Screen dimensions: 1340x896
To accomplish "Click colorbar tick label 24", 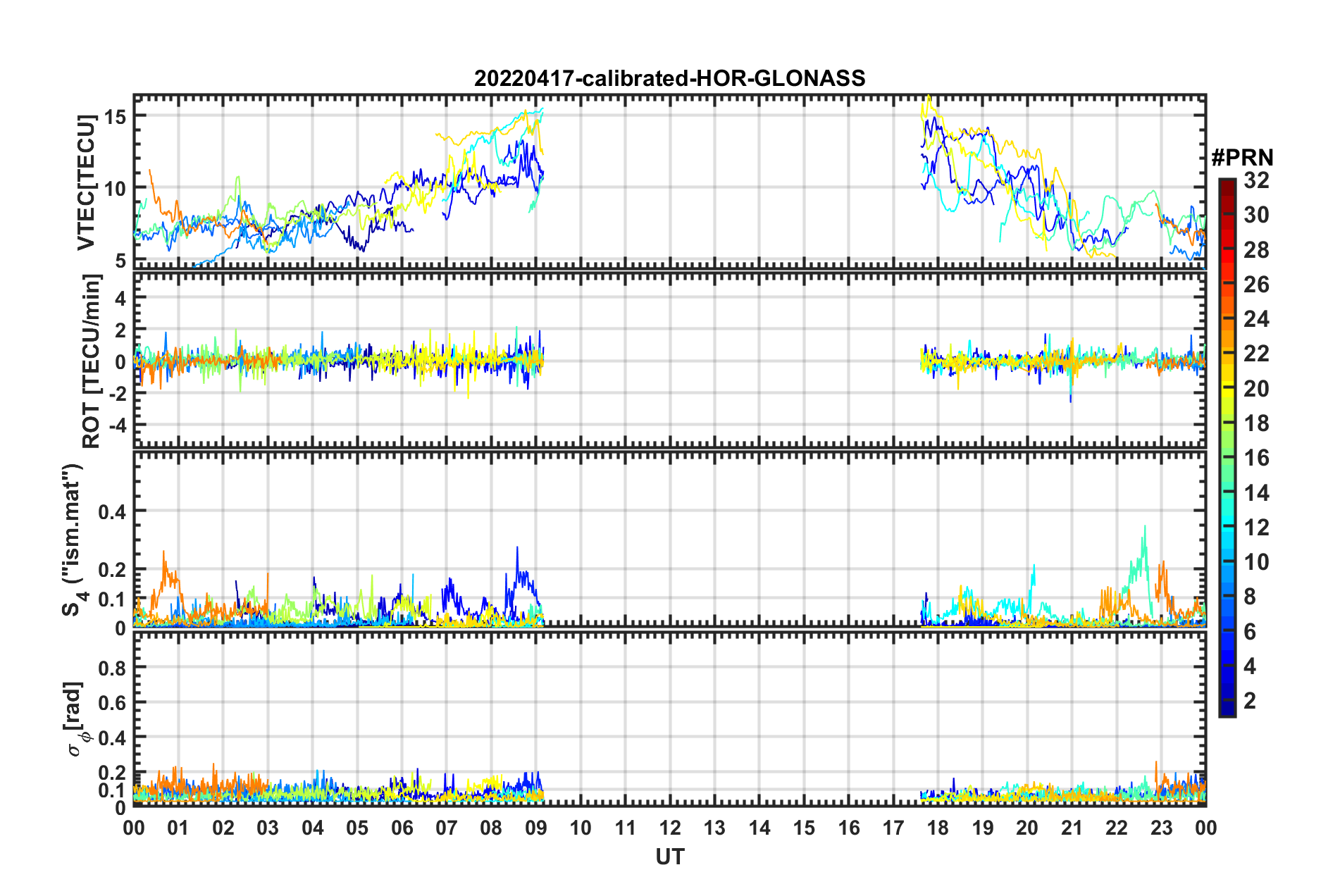I will coord(1256,319).
